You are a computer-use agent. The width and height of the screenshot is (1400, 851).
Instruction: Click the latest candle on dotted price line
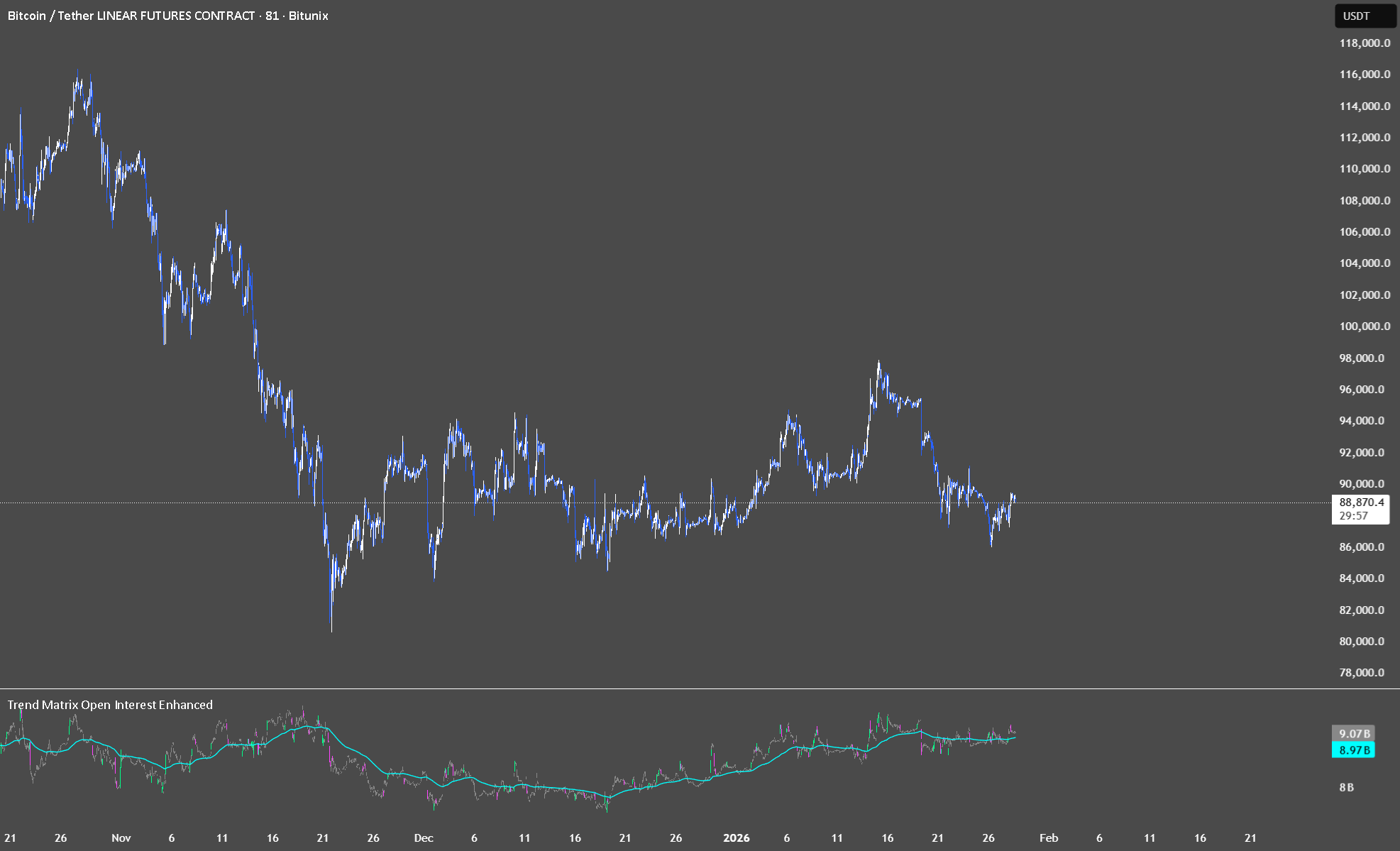pos(1014,498)
